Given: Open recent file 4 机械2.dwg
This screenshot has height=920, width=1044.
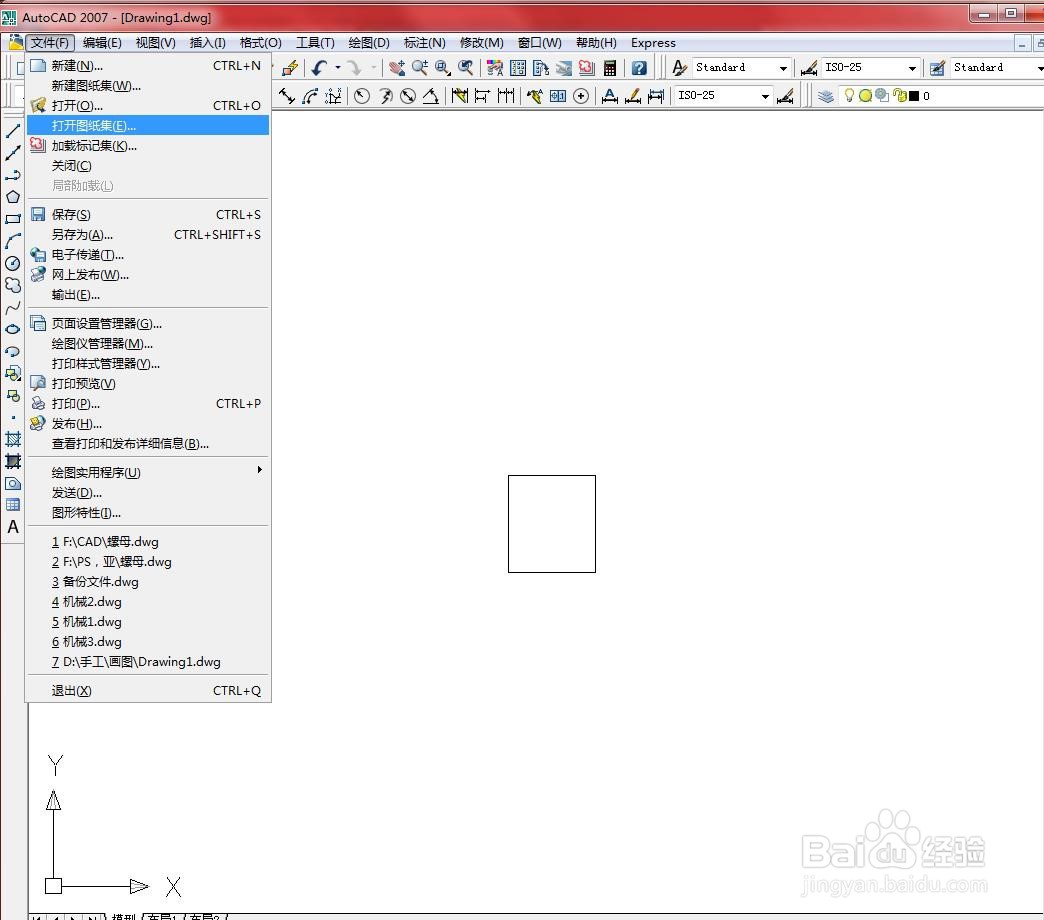Looking at the screenshot, I should pos(148,602).
